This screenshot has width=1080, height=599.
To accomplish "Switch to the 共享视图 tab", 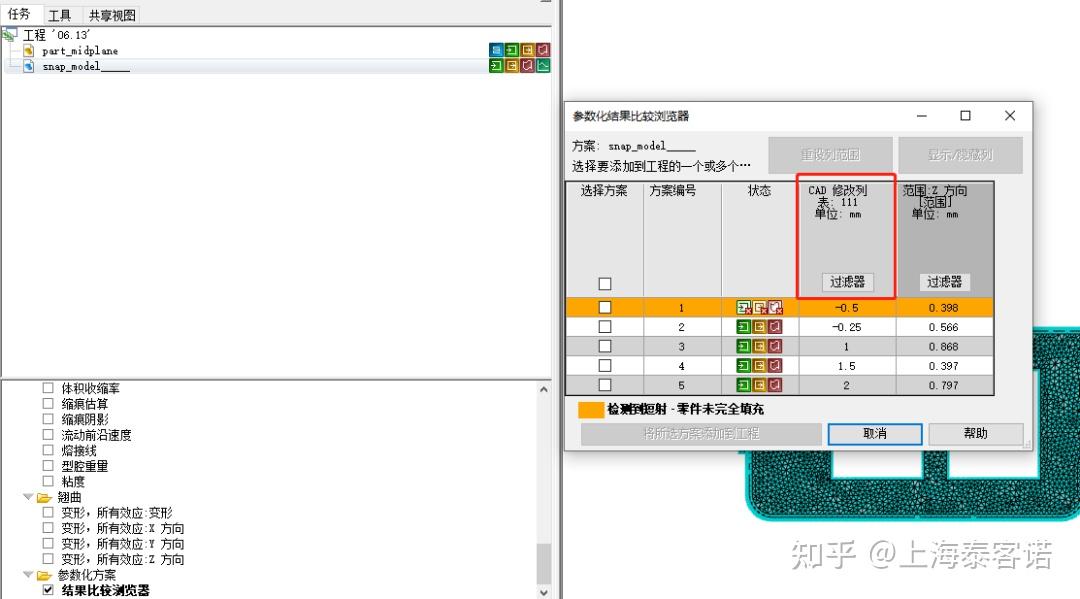I will (110, 14).
